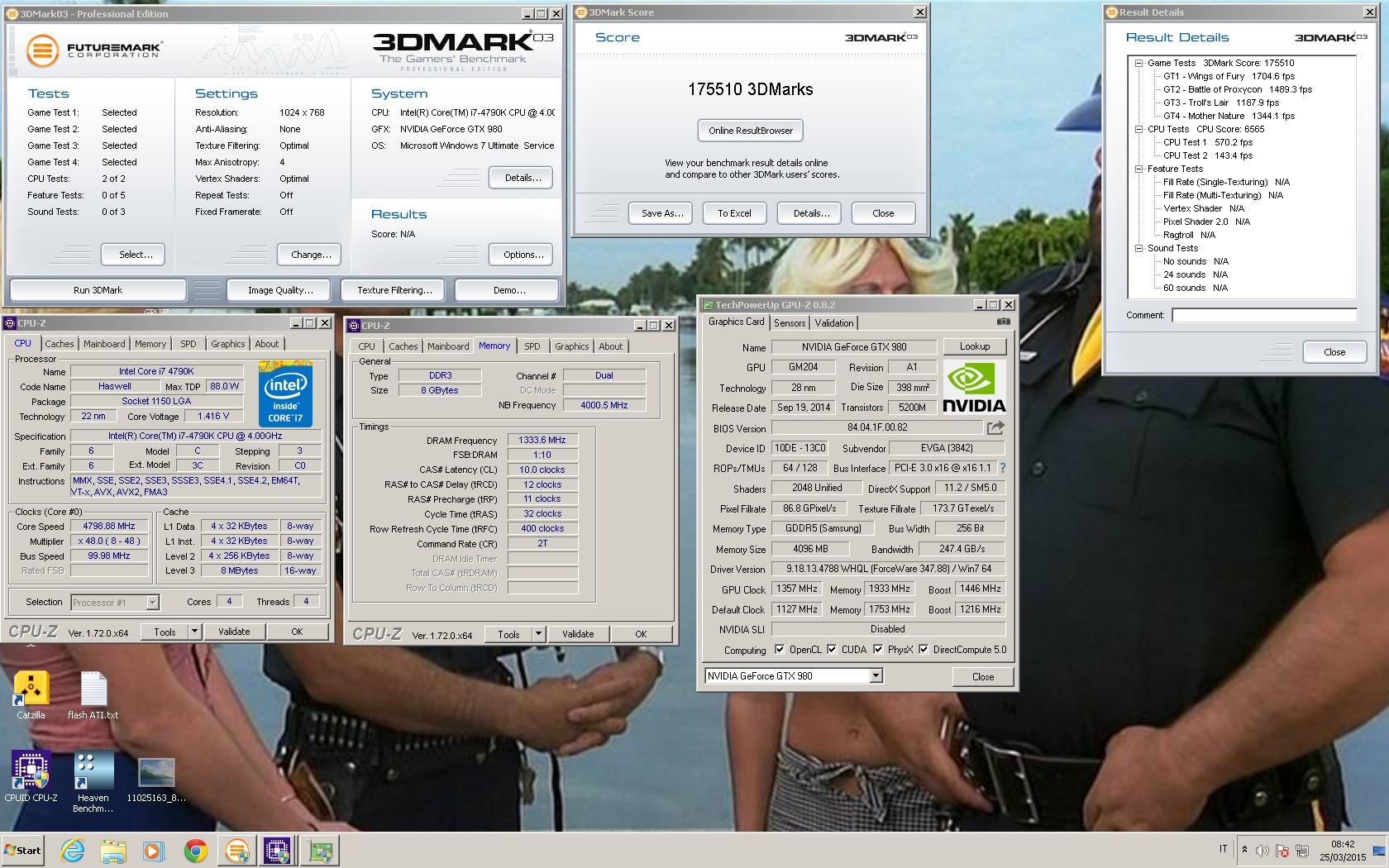Open Windows Explorer folder taskbar icon

pyautogui.click(x=113, y=850)
